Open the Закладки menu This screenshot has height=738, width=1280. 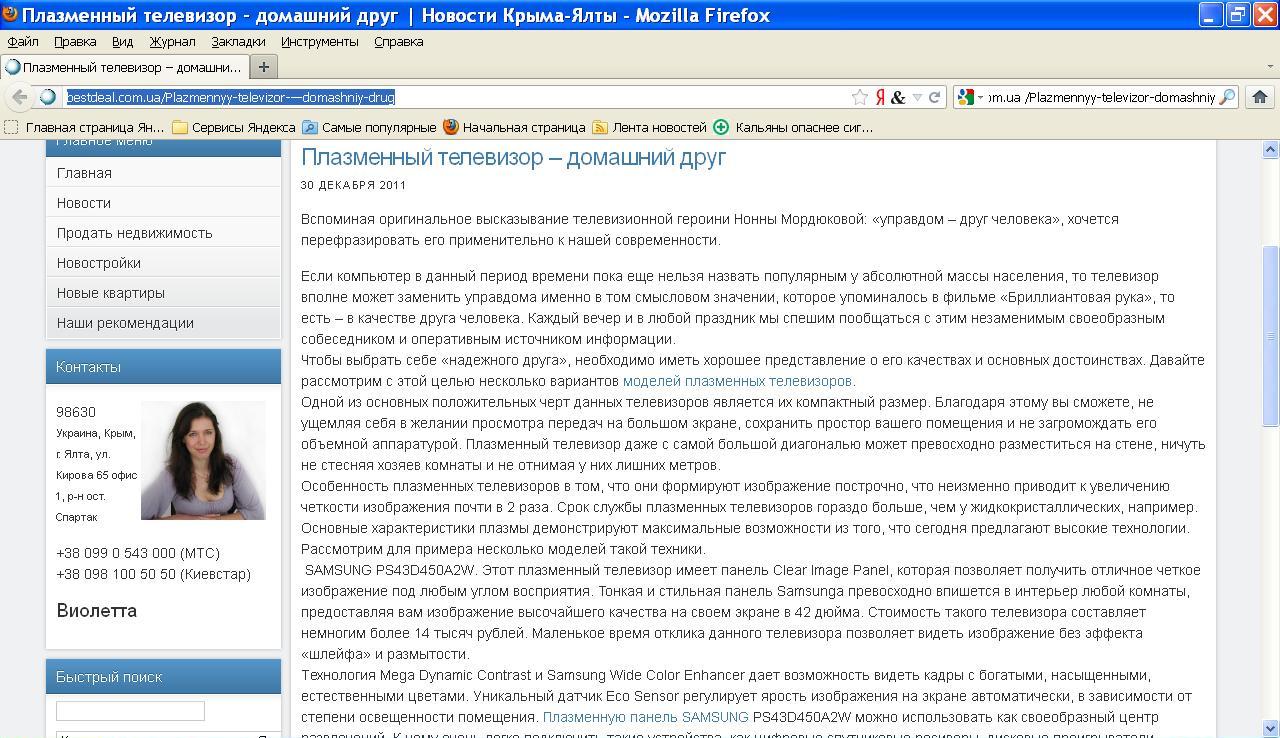[x=238, y=41]
